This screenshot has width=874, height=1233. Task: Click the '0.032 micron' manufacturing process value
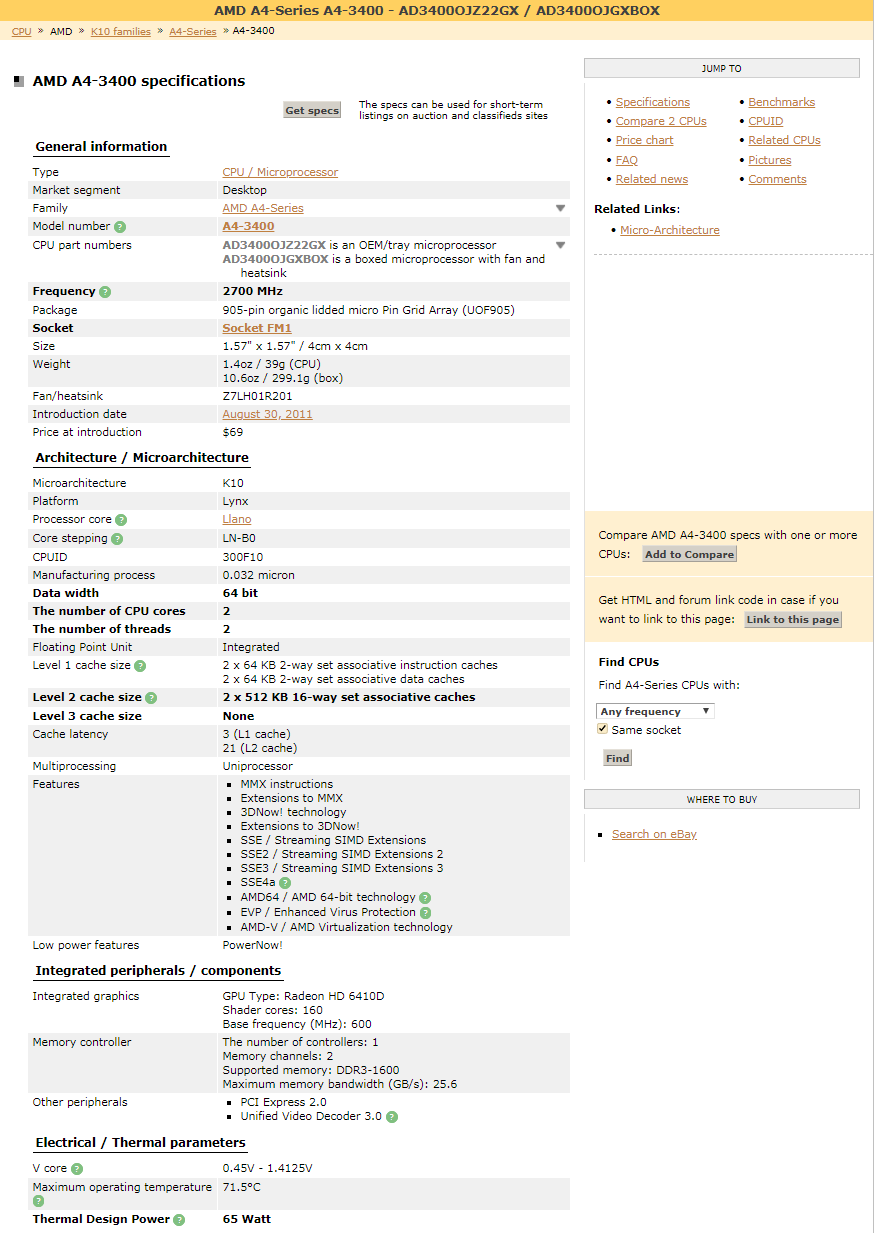(x=258, y=575)
